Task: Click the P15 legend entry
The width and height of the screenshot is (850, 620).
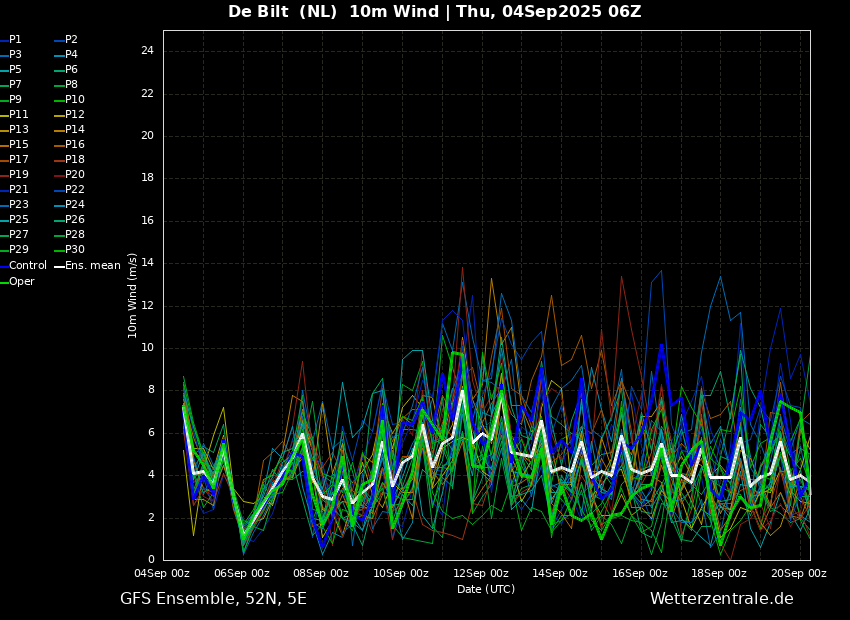Action: coord(14,145)
